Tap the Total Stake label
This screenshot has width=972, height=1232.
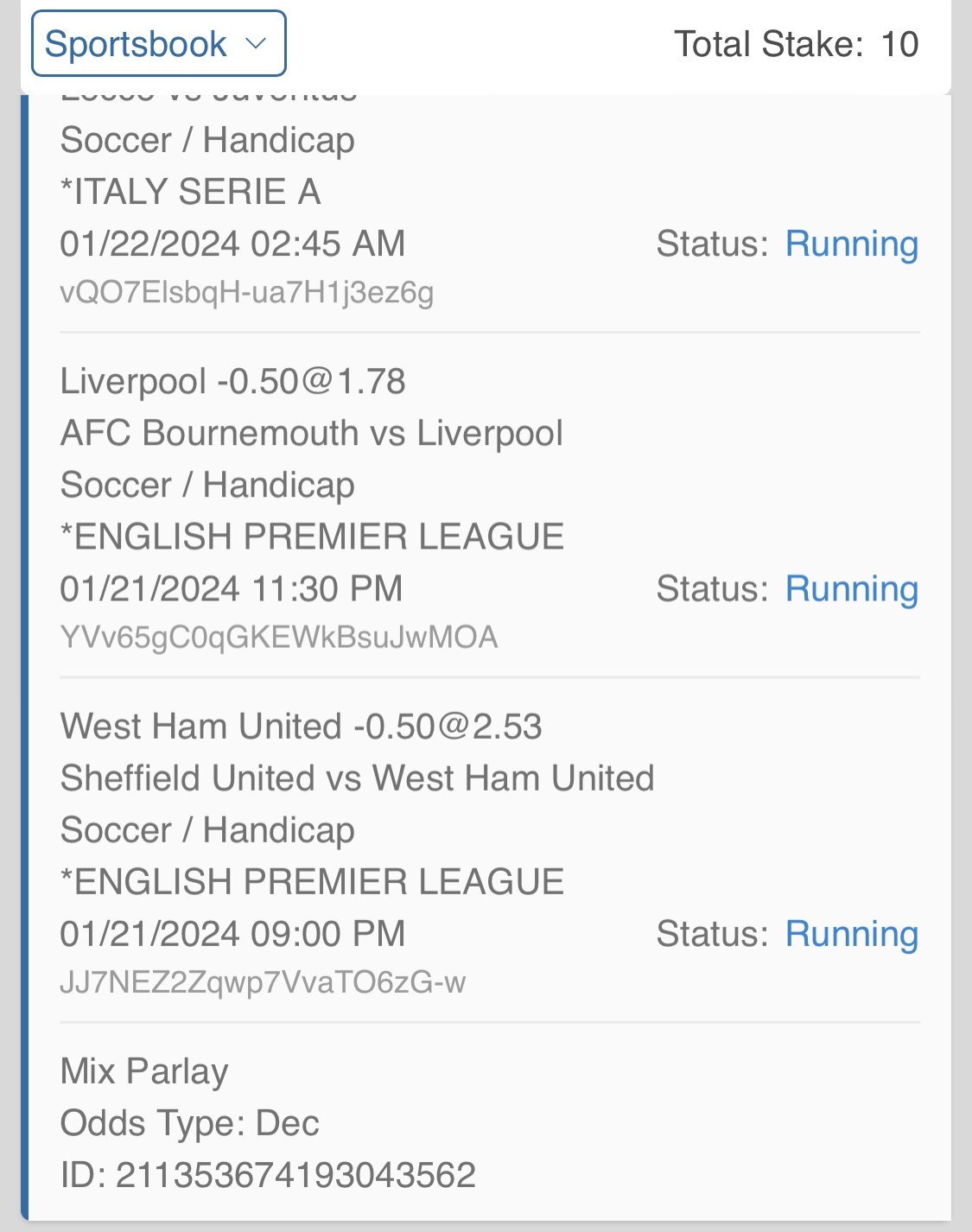[768, 44]
